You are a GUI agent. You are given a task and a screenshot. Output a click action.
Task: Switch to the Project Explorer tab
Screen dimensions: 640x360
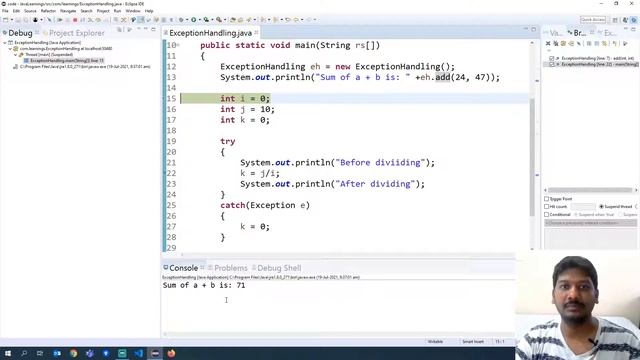point(73,33)
